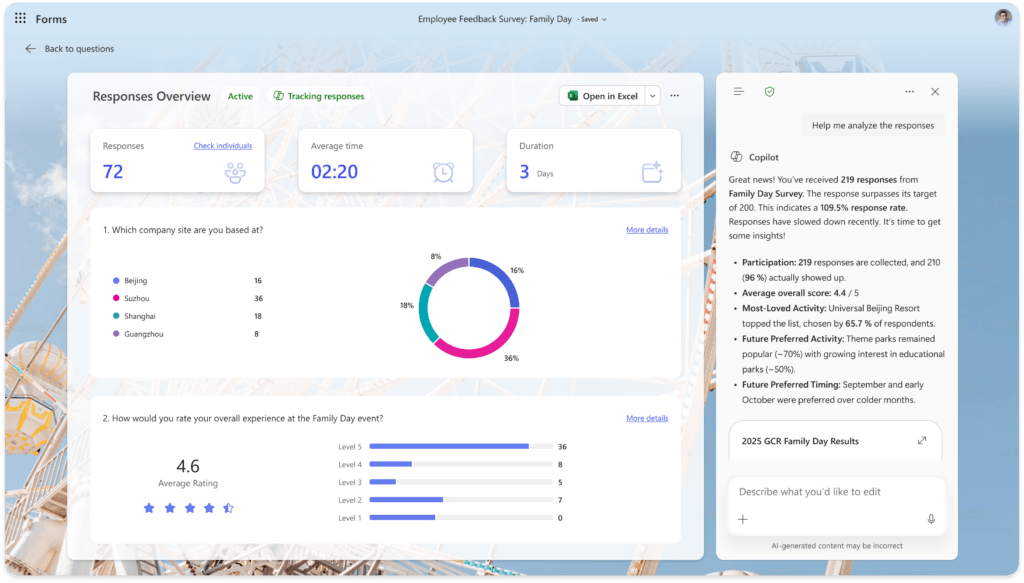Open the Copilot panel's more options menu
Viewport: 1024px width, 583px height.
(909, 91)
